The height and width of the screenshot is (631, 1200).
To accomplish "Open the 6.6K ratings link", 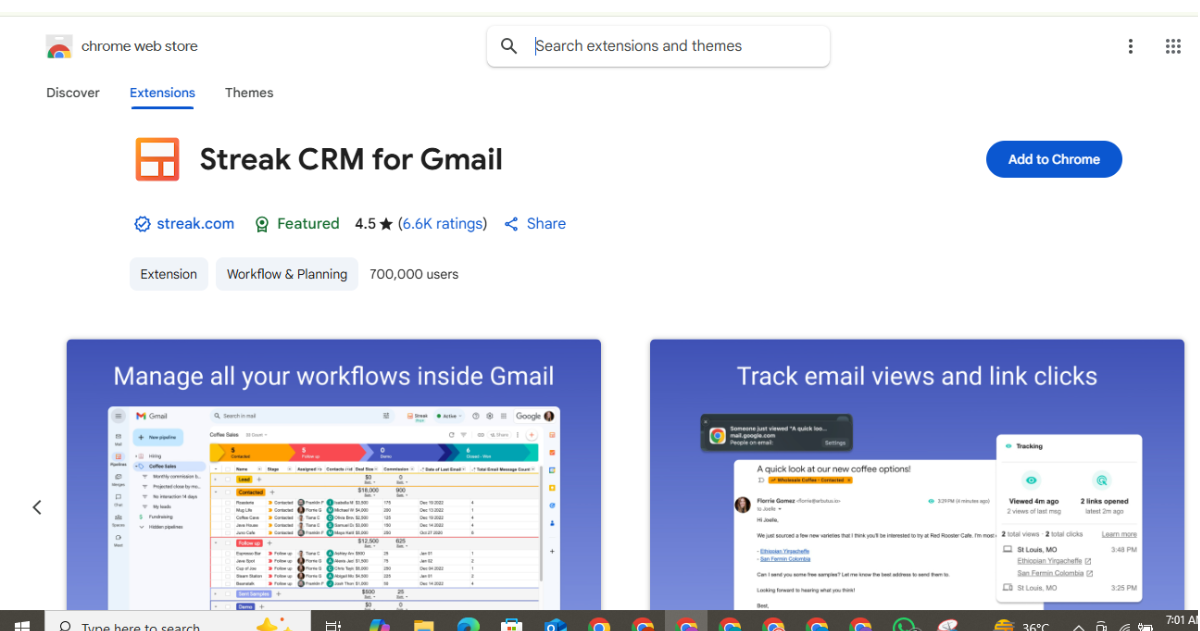I will 442,224.
